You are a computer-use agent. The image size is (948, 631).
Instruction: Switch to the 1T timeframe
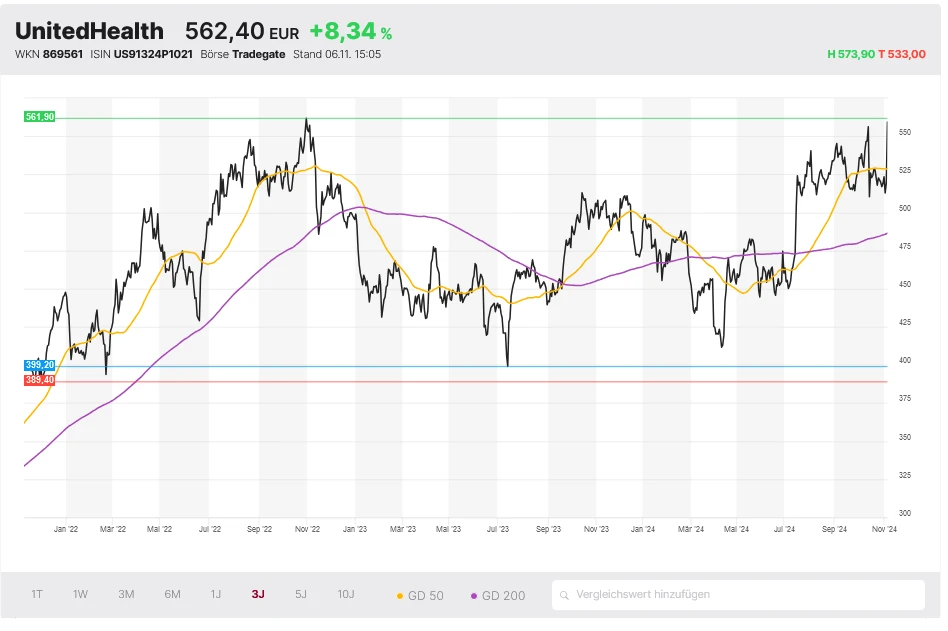coord(37,593)
